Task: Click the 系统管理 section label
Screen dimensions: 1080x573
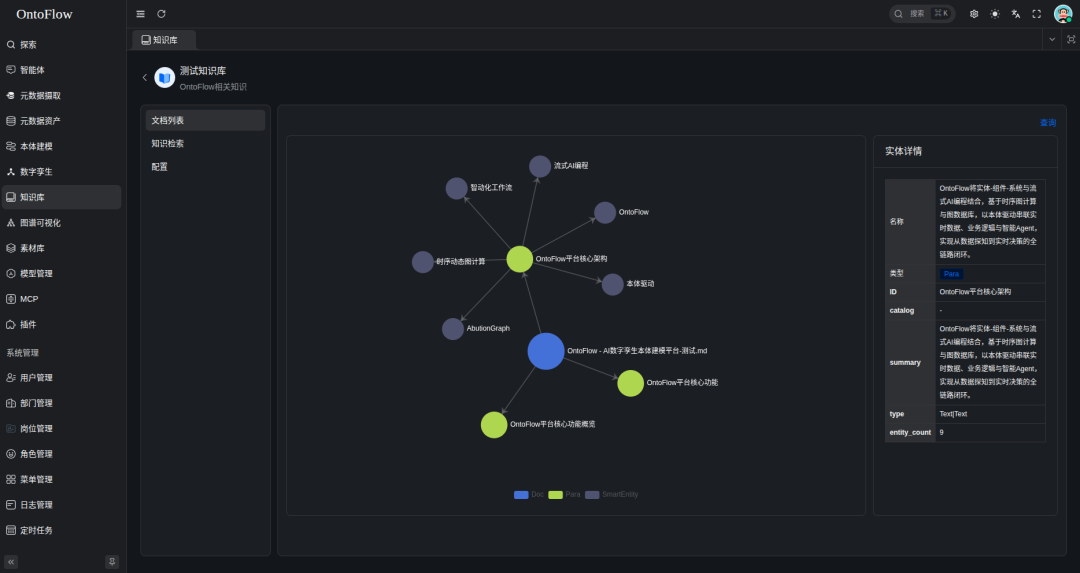Action: 23,353
